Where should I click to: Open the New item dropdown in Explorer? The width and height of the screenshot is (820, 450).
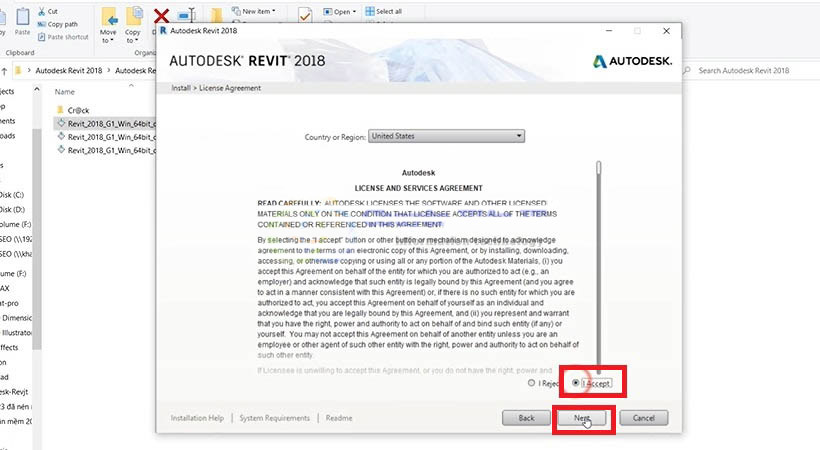253,11
